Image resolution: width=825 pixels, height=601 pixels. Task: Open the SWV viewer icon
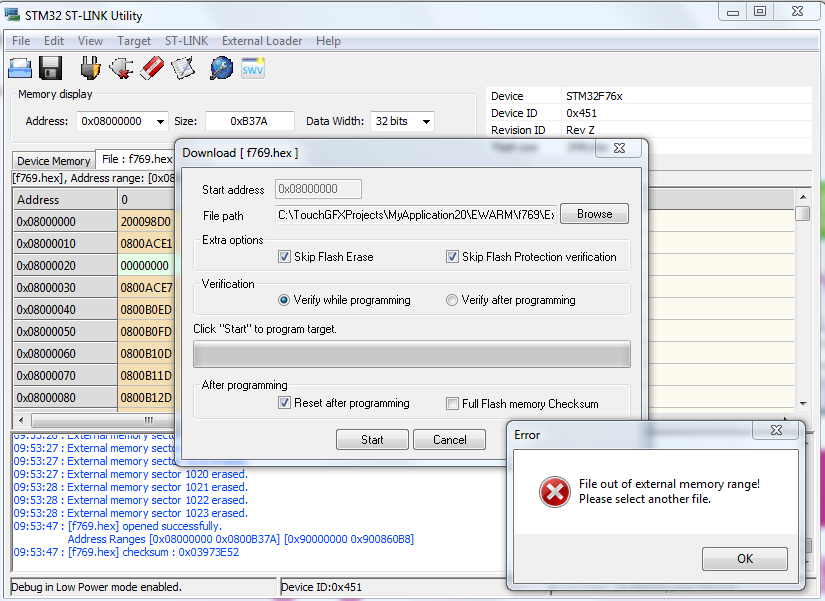(253, 68)
